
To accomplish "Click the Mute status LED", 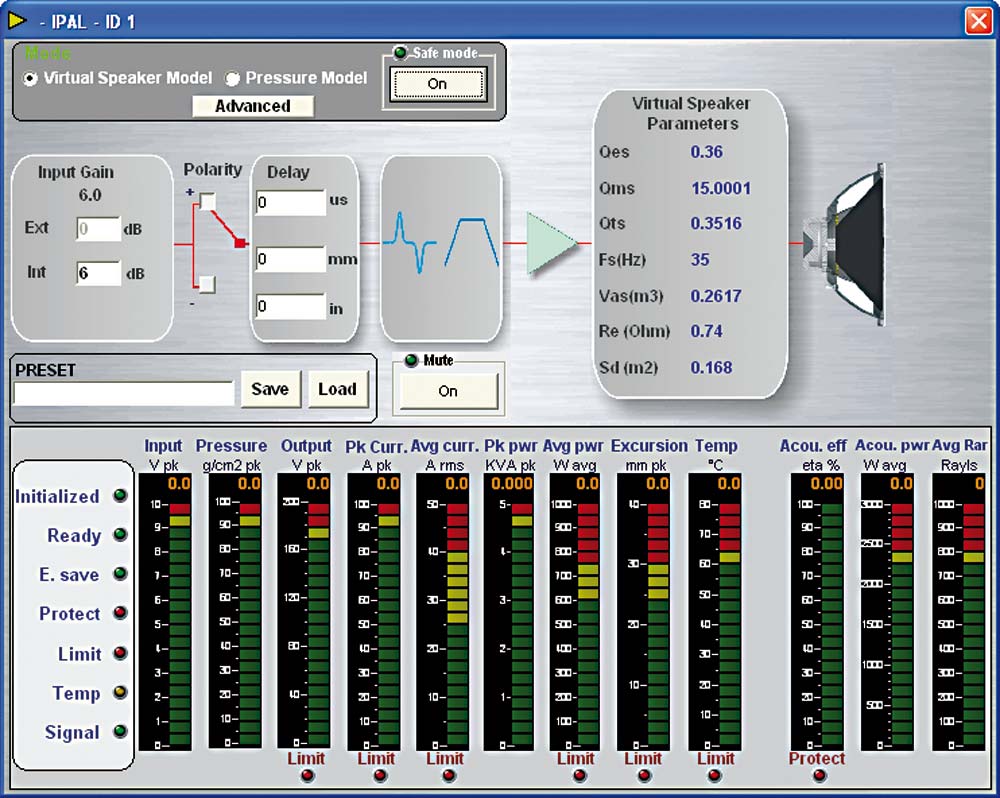I will click(x=411, y=360).
